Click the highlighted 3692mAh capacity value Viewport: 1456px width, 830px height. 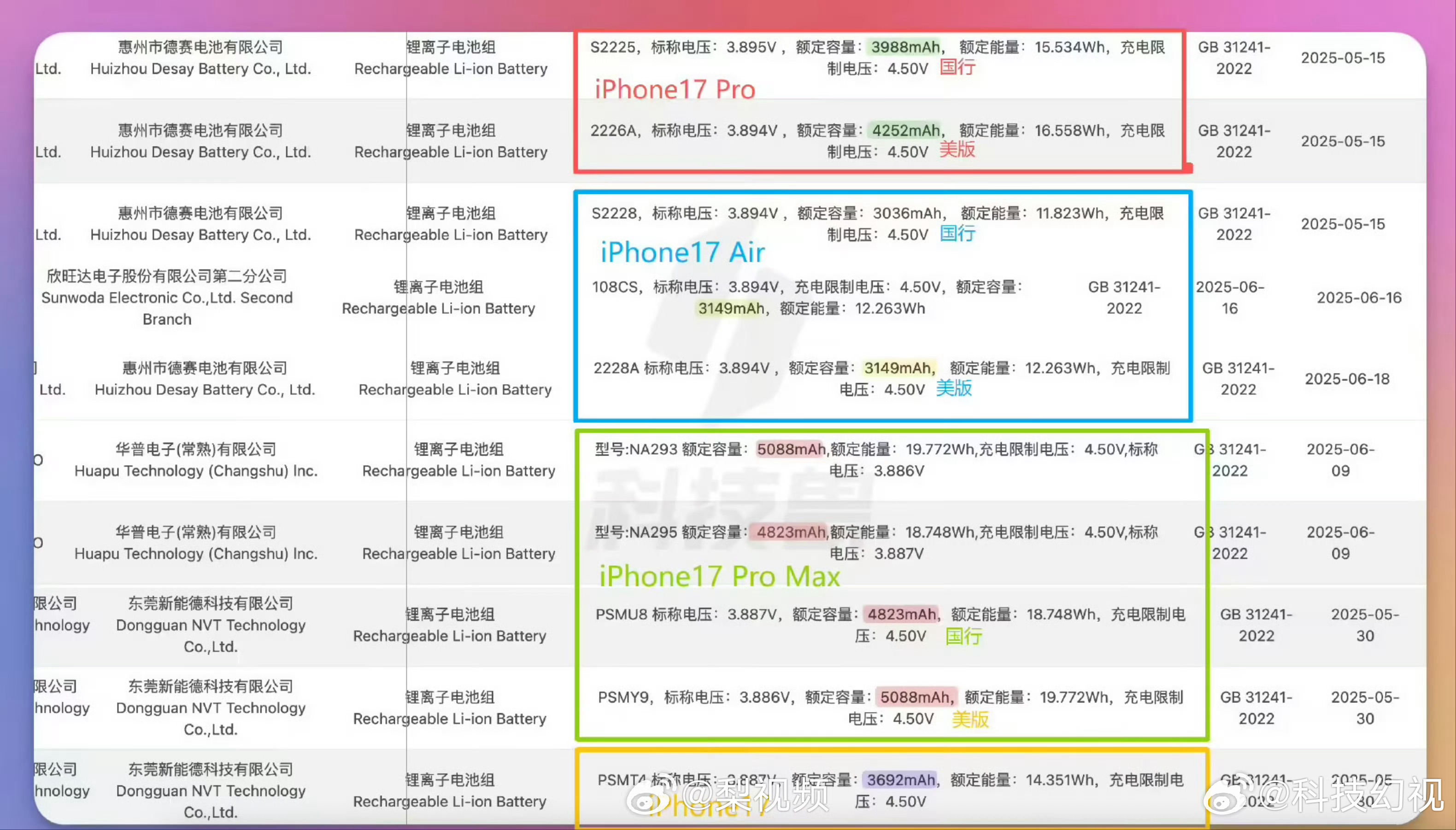(901, 779)
